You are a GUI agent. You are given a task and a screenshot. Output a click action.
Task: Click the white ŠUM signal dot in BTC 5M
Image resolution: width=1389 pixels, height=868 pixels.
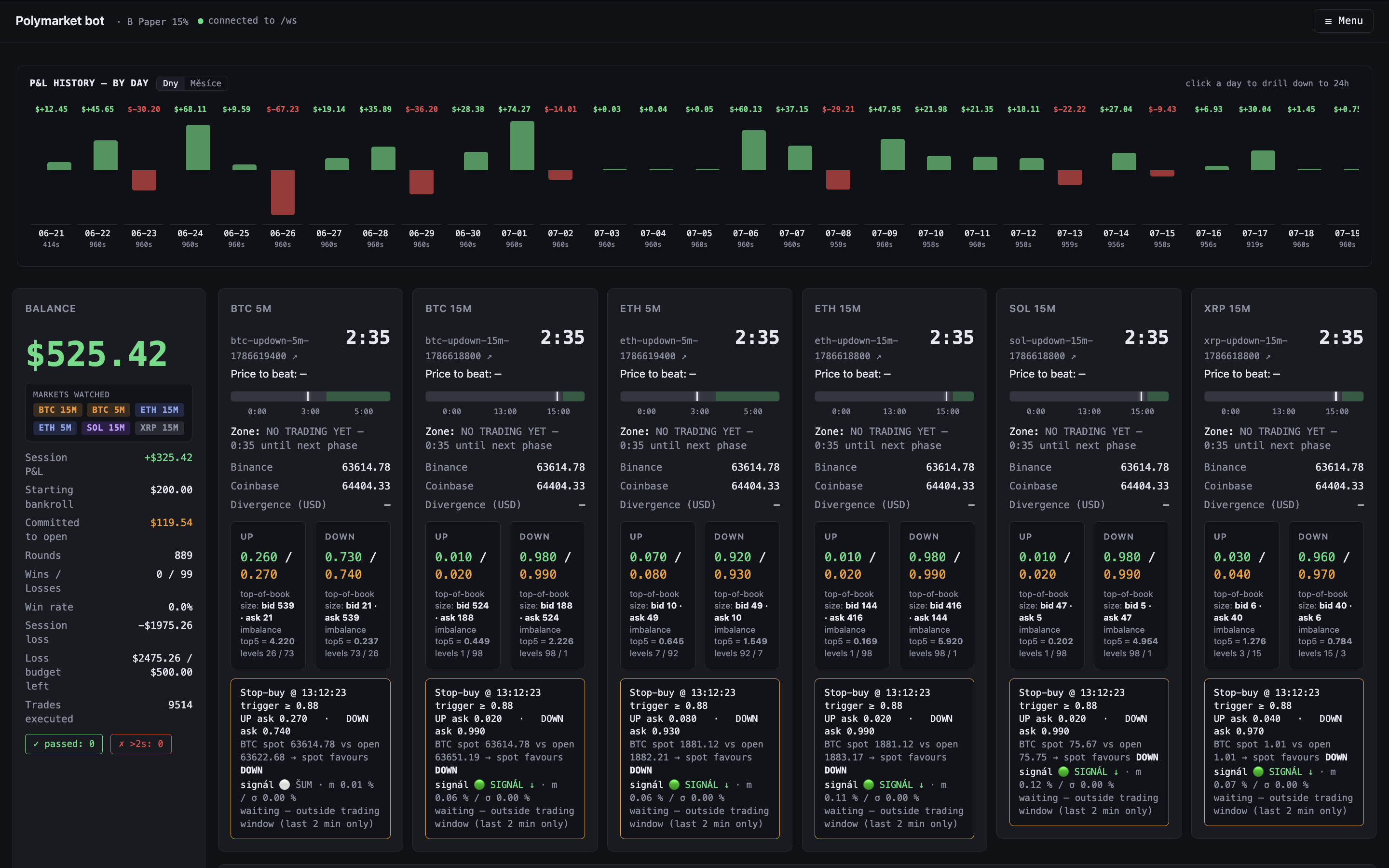tap(285, 785)
